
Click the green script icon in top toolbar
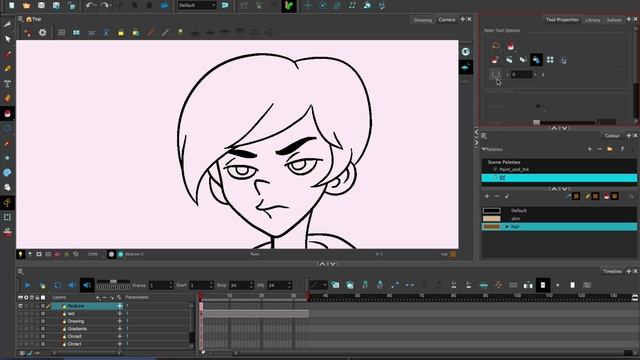(289, 6)
